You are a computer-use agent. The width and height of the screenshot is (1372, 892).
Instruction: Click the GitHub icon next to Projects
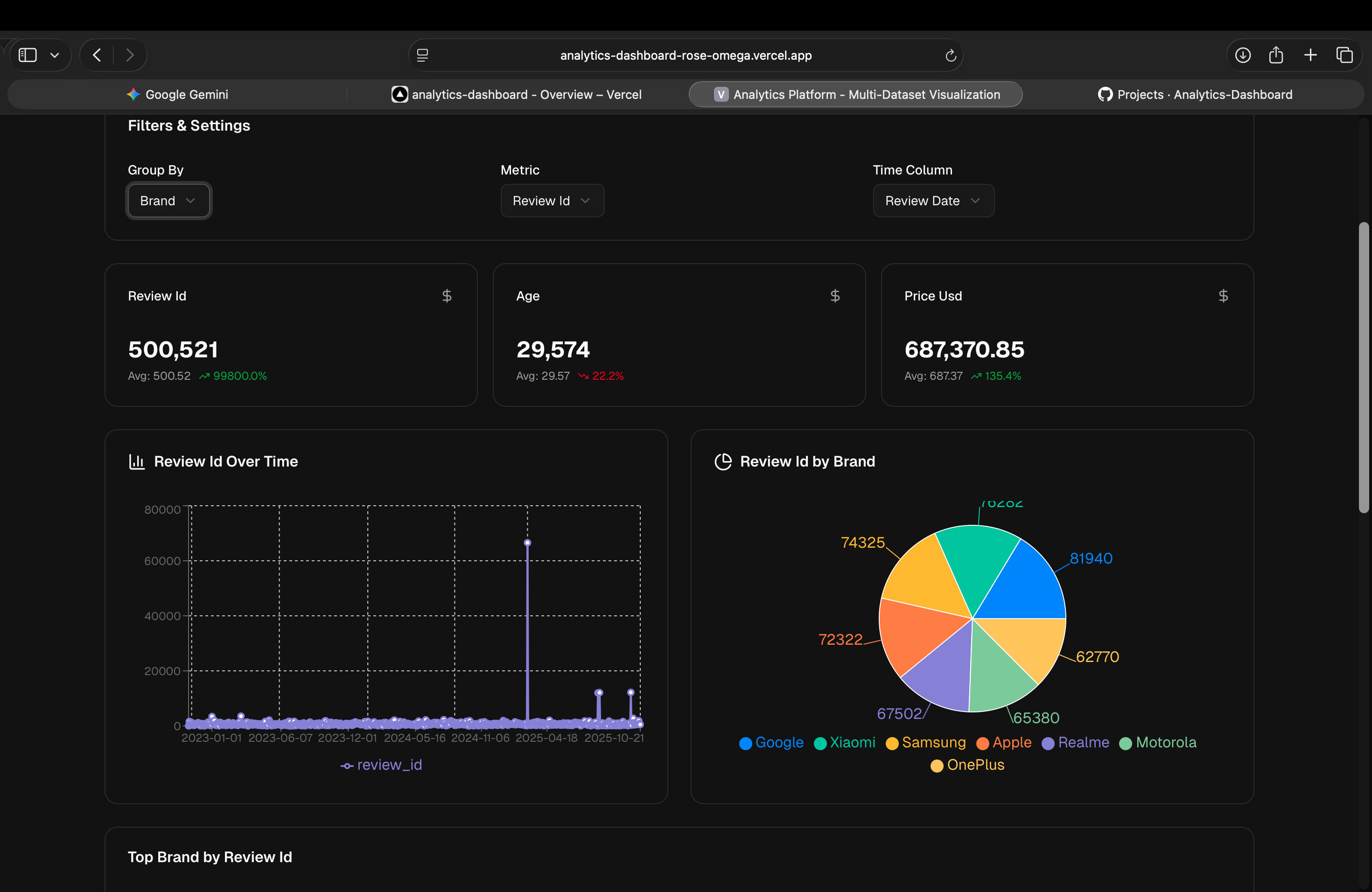pos(1105,94)
